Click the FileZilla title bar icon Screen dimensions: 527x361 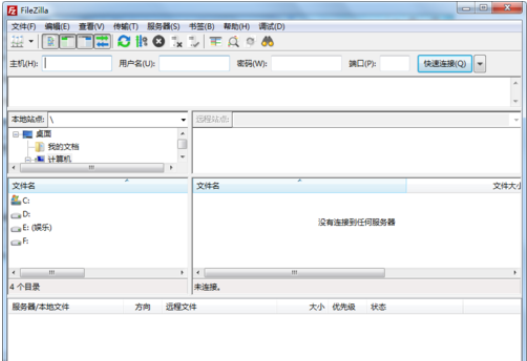click(12, 10)
